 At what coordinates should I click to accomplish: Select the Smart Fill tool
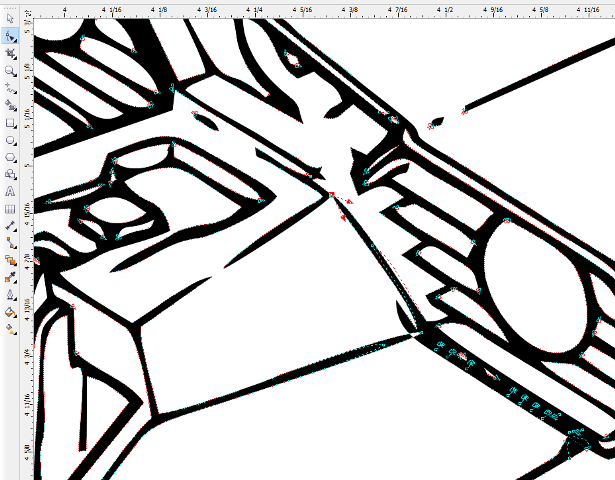click(x=10, y=105)
